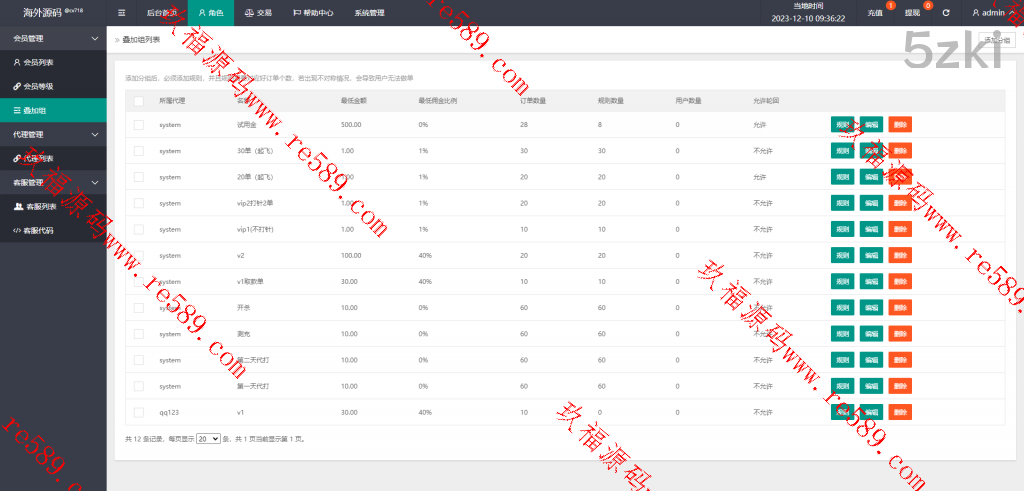Check the select-all checkbox in table header
The image size is (1024, 491).
pyautogui.click(x=139, y=101)
